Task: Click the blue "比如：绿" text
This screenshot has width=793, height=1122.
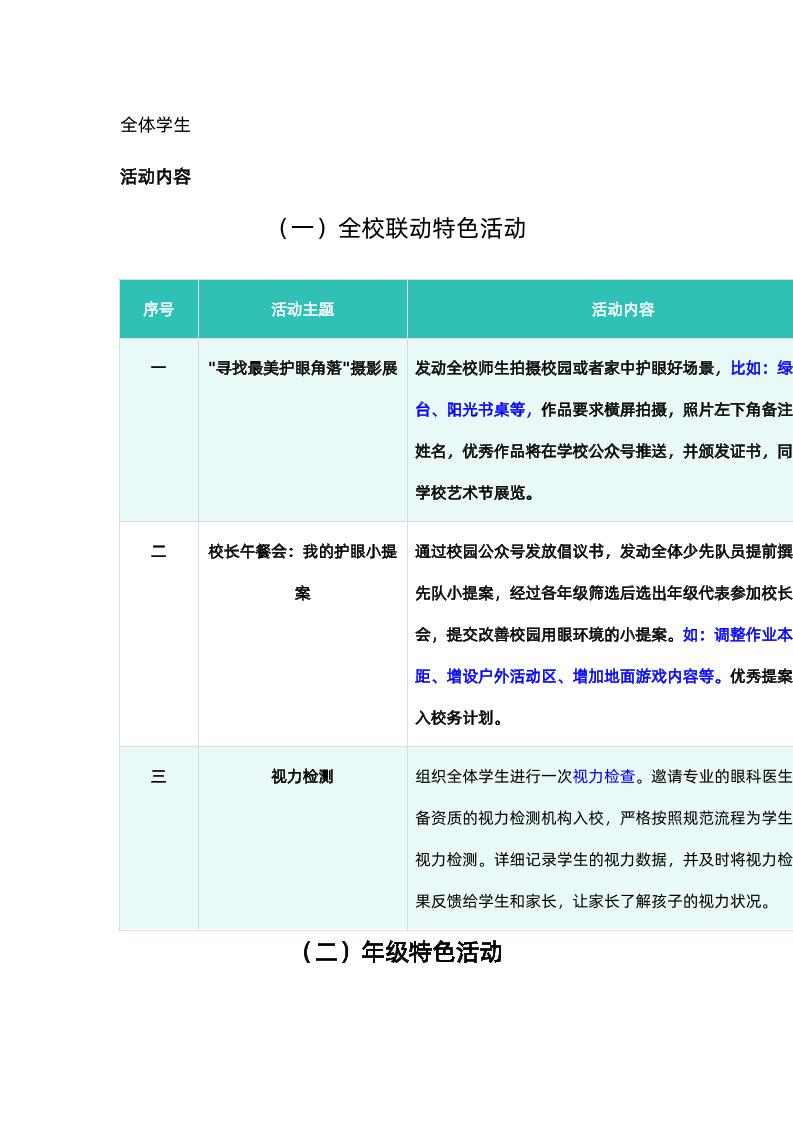Action: (x=761, y=368)
